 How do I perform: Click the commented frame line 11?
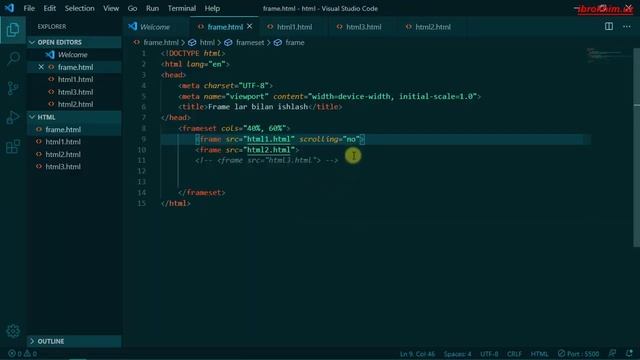267,160
